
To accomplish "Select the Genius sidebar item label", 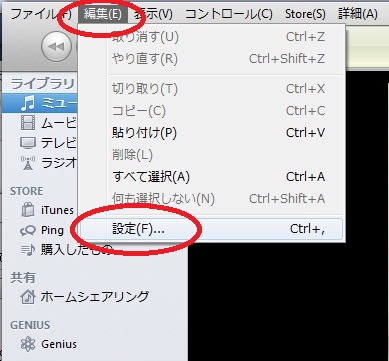I will tap(59, 344).
